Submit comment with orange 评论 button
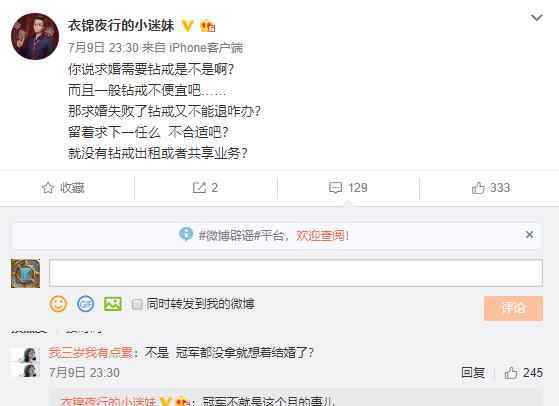Screen dimensions: 559x406 (513, 308)
